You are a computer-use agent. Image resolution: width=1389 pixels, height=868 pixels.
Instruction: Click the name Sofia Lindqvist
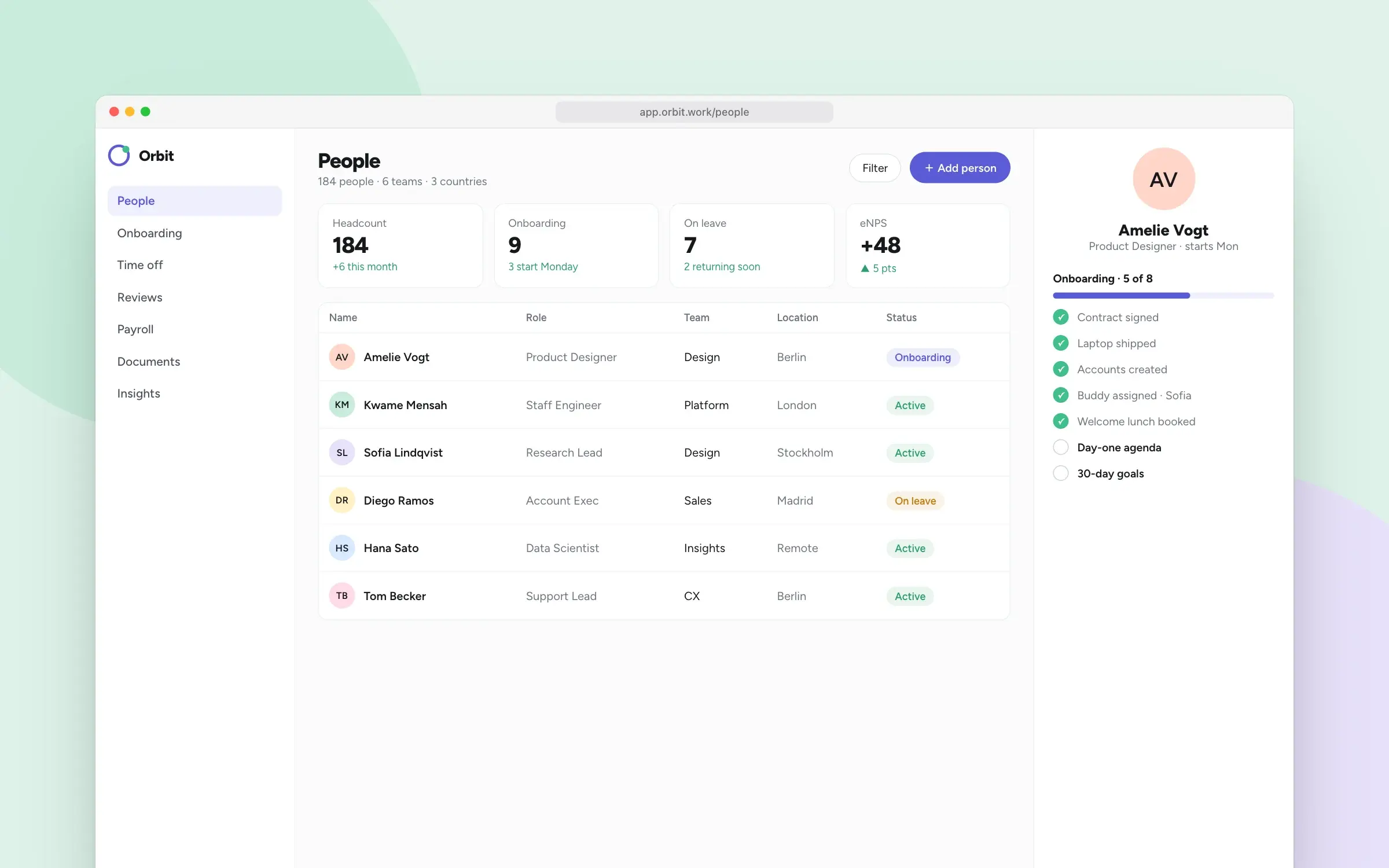(x=403, y=453)
